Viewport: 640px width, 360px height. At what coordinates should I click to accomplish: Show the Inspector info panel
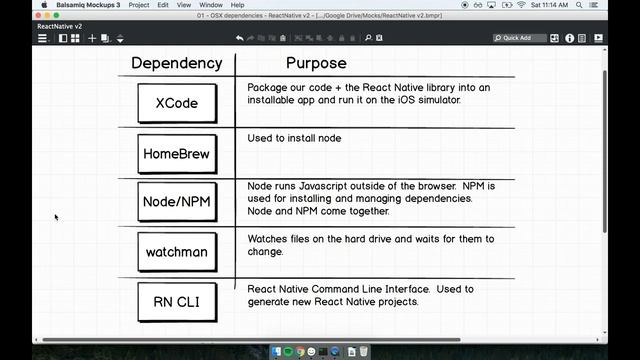click(x=569, y=38)
